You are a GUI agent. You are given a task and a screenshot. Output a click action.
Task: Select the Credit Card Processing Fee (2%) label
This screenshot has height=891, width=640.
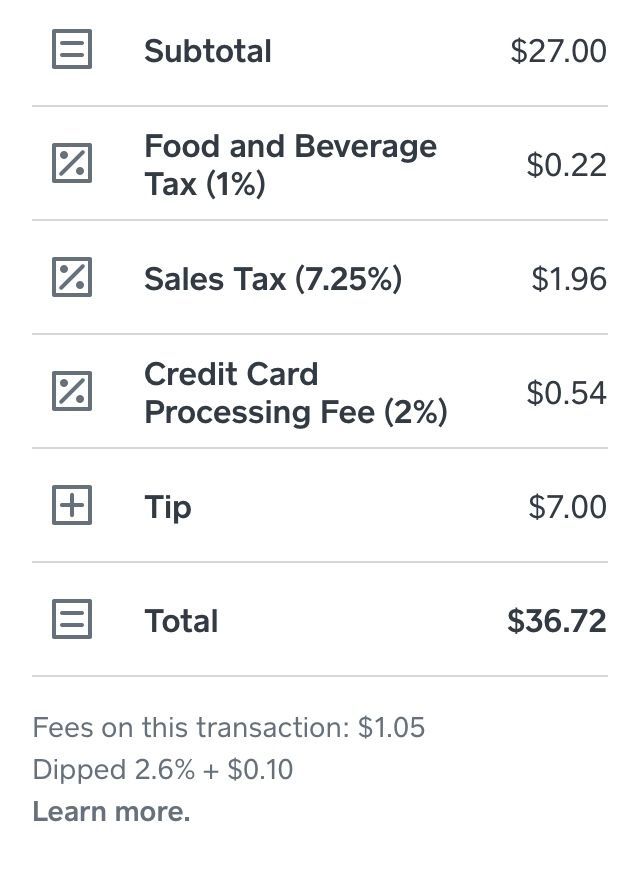[295, 393]
